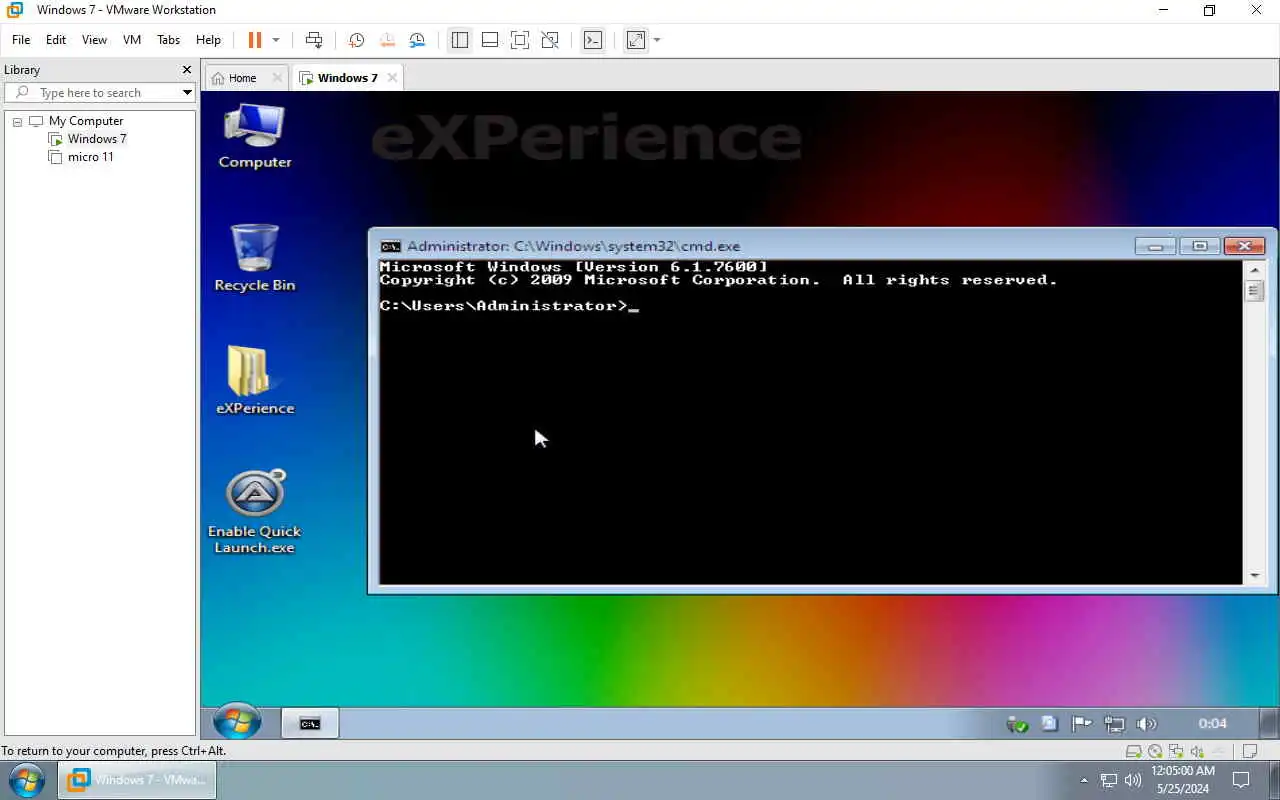Close the cmd.exe window
Image resolution: width=1280 pixels, height=800 pixels.
coord(1244,246)
